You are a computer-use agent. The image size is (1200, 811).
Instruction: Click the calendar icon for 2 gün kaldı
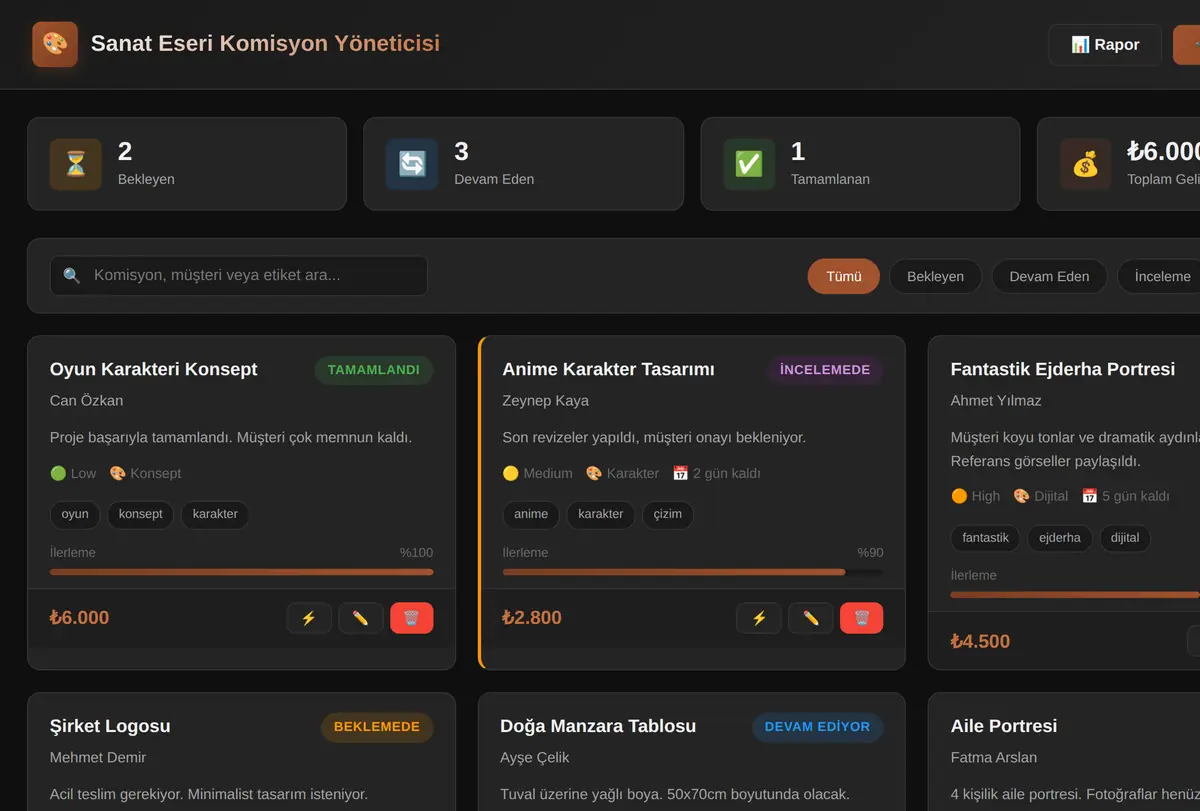pyautogui.click(x=681, y=473)
